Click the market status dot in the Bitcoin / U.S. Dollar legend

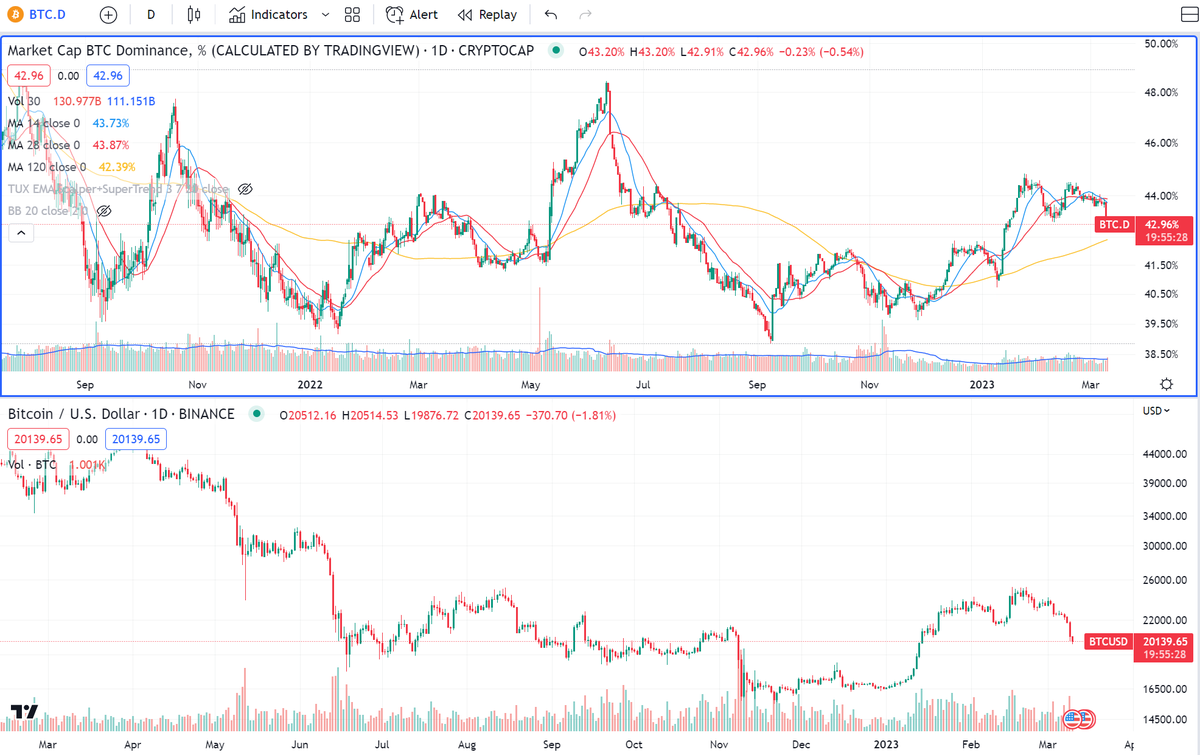[256, 414]
